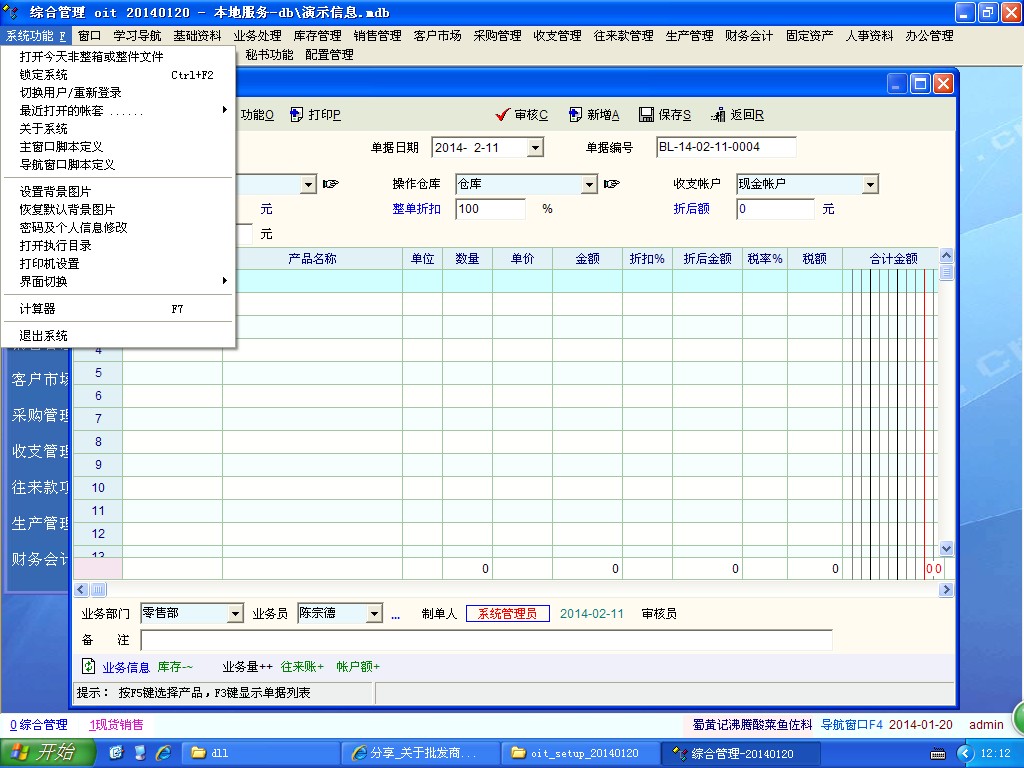This screenshot has height=768, width=1024.
Task: Click the green refresh icon beside 业务信息
Action: [x=89, y=666]
